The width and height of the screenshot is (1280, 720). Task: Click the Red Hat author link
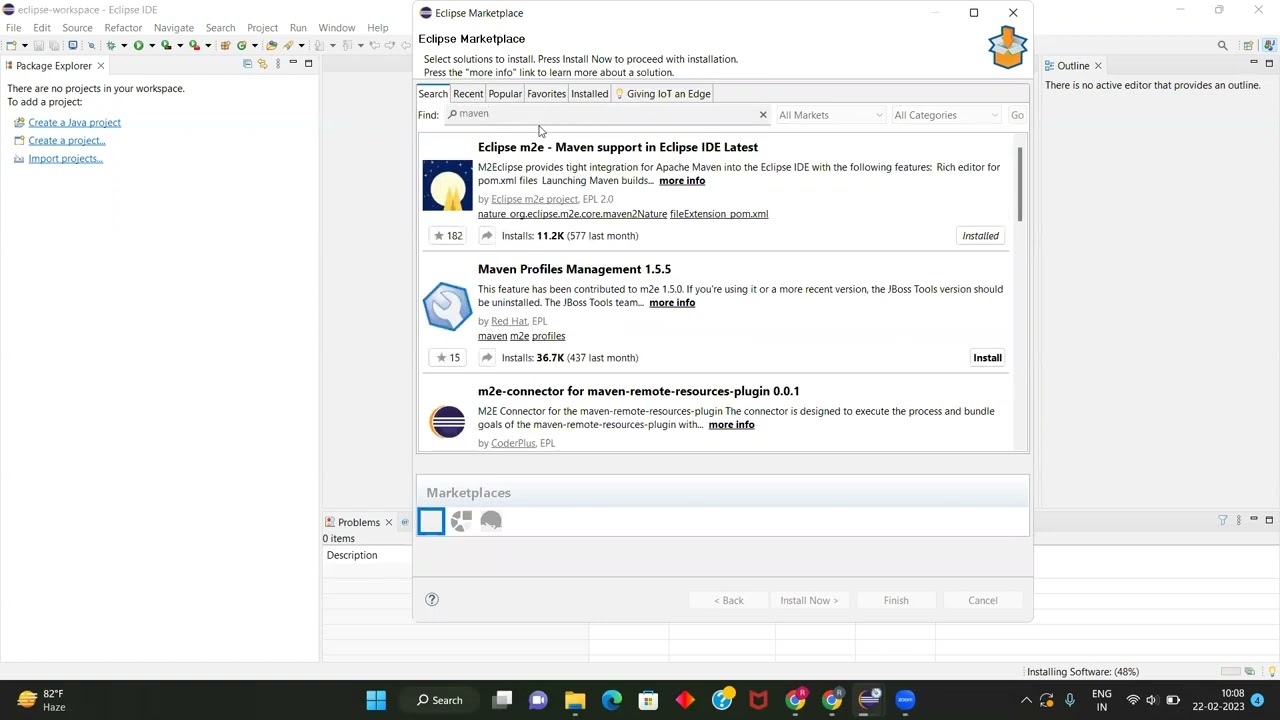(509, 321)
